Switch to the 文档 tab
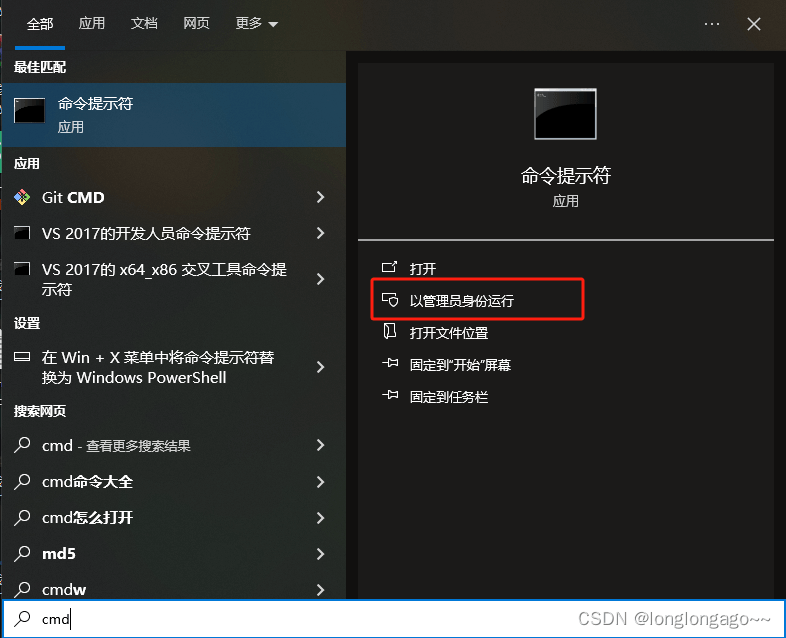The width and height of the screenshot is (786, 638). 144,23
